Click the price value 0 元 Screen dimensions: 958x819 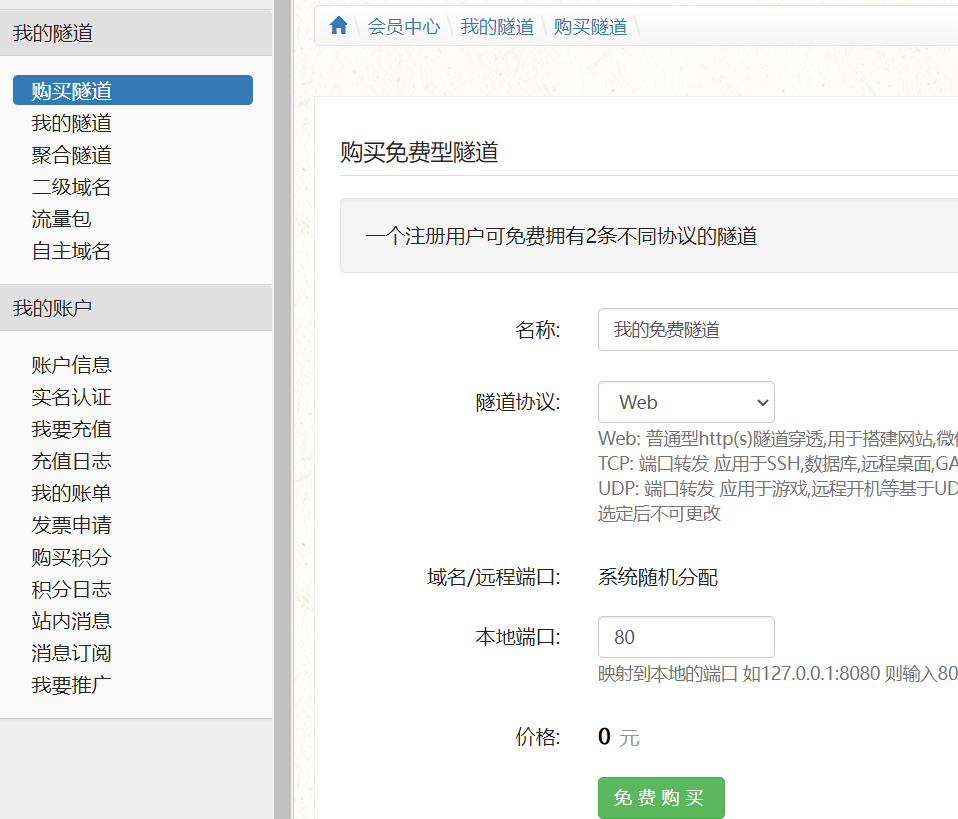(618, 737)
